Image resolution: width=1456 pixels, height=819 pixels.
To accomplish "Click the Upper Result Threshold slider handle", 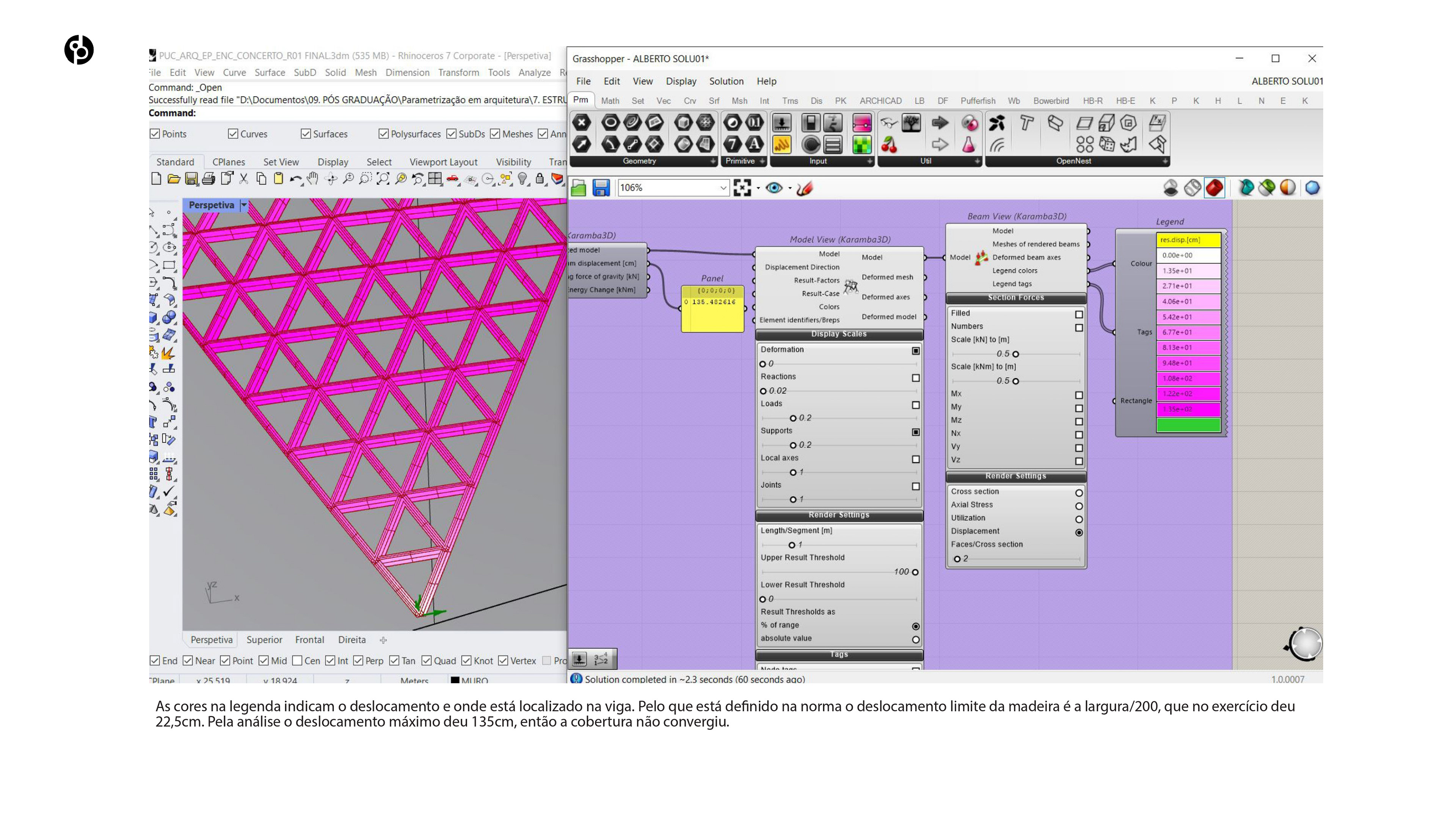I will (x=915, y=572).
